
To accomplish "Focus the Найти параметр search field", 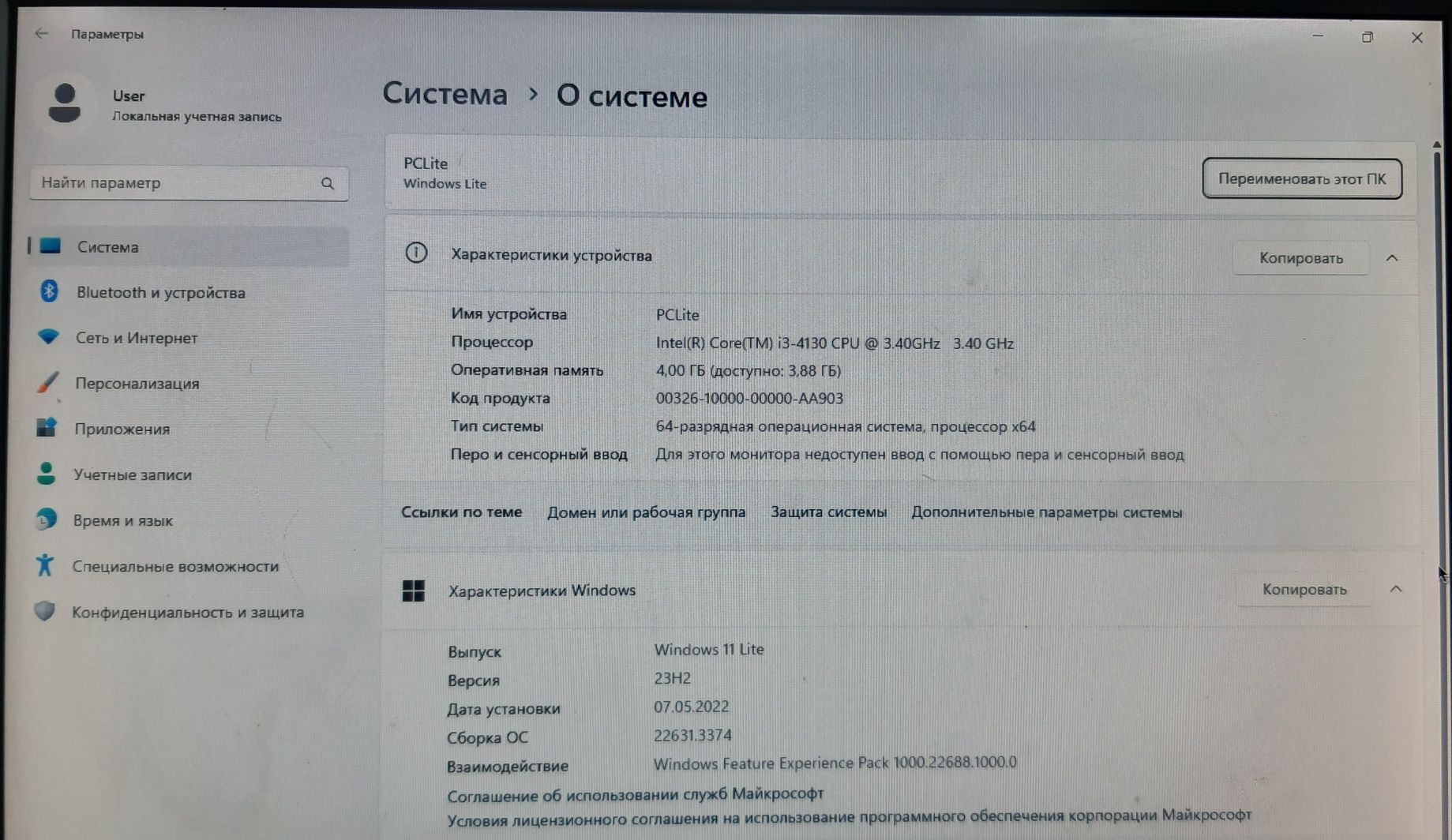I will [x=189, y=183].
